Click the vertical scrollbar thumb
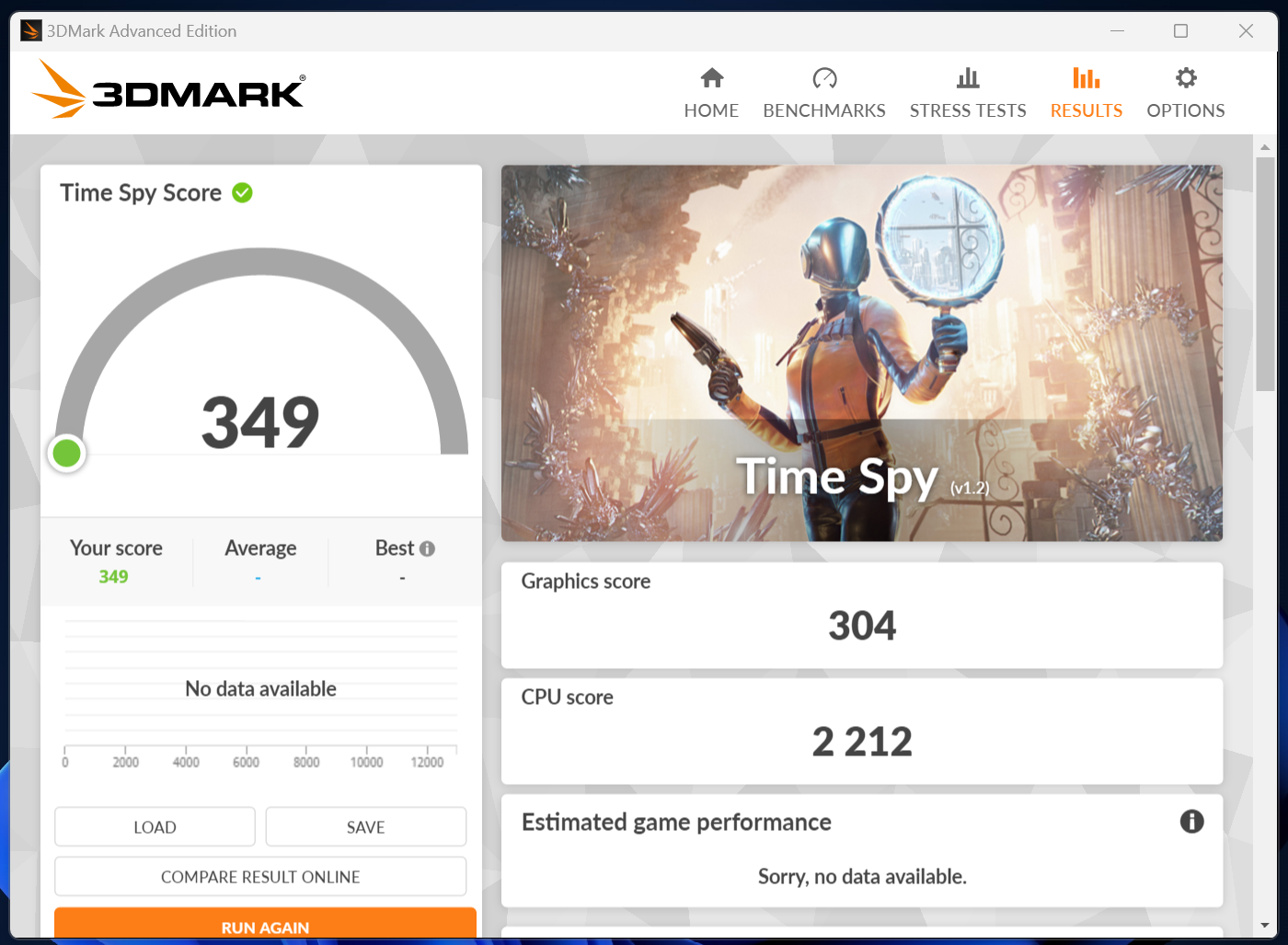This screenshot has height=945, width=1288. point(1265,273)
